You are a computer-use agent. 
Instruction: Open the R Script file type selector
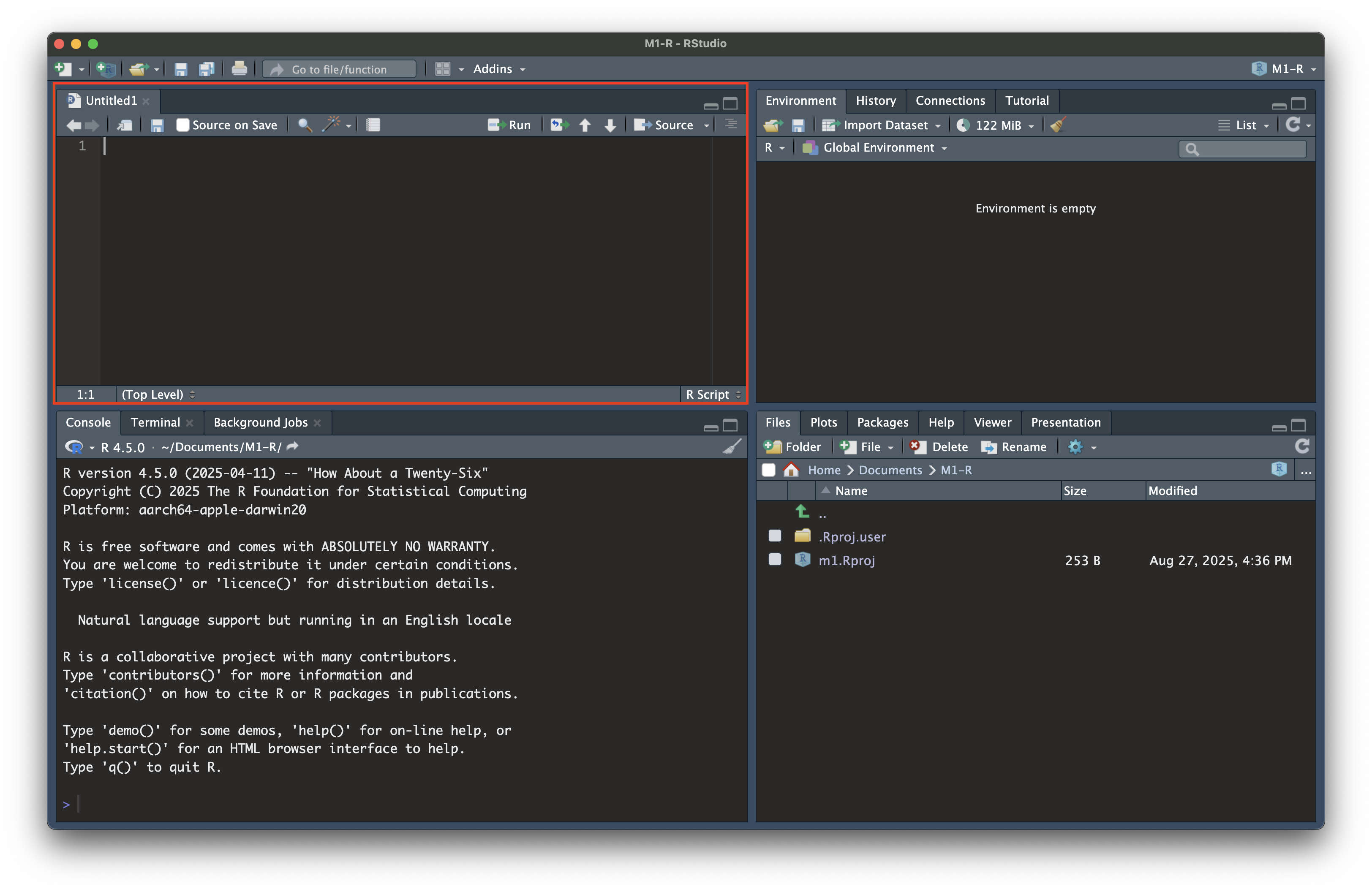tap(713, 395)
